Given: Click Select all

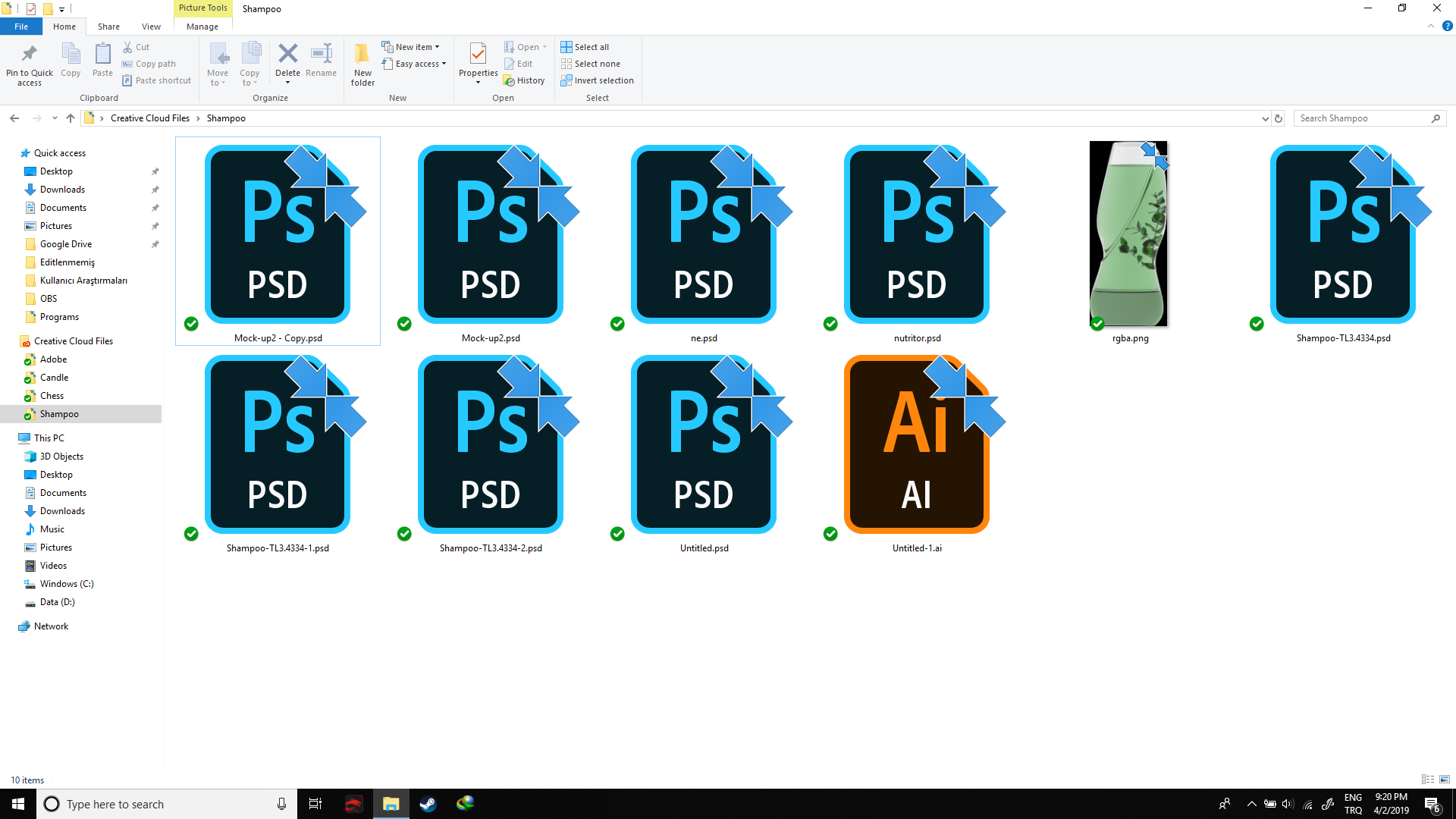Looking at the screenshot, I should click(585, 47).
